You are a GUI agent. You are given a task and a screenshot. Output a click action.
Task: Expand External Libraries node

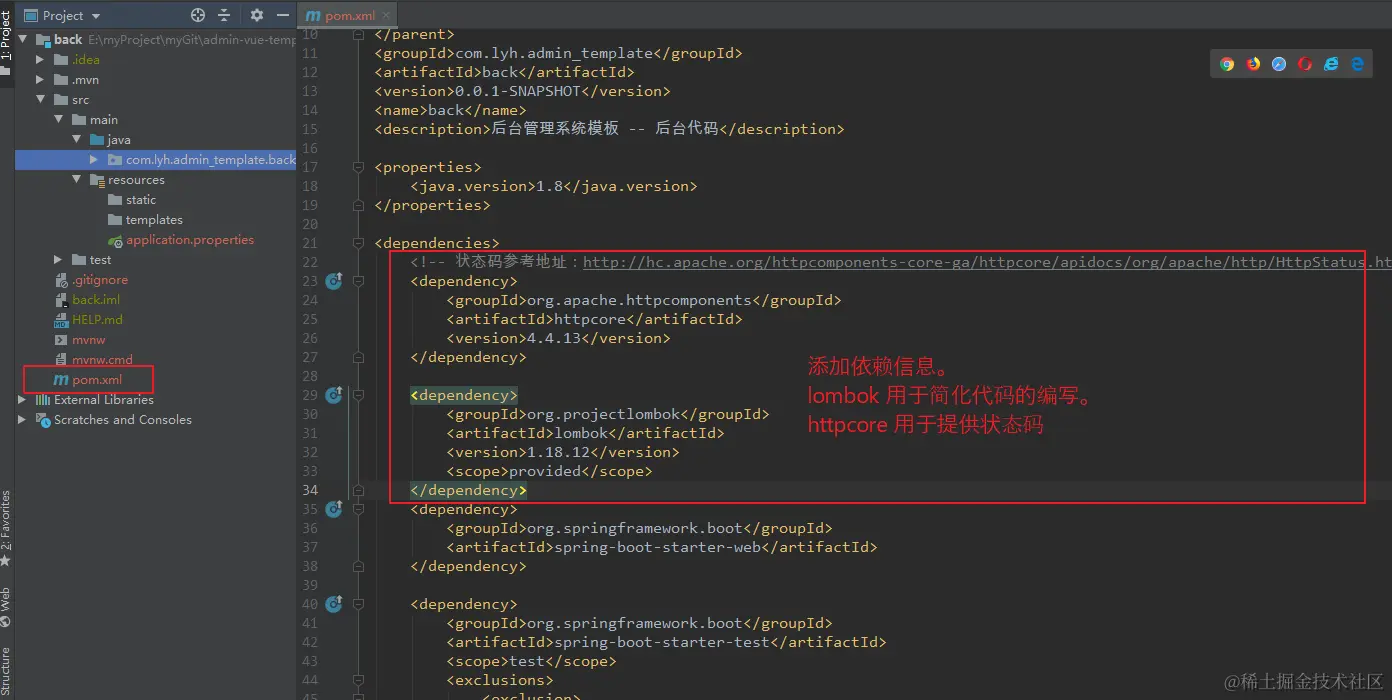23,400
